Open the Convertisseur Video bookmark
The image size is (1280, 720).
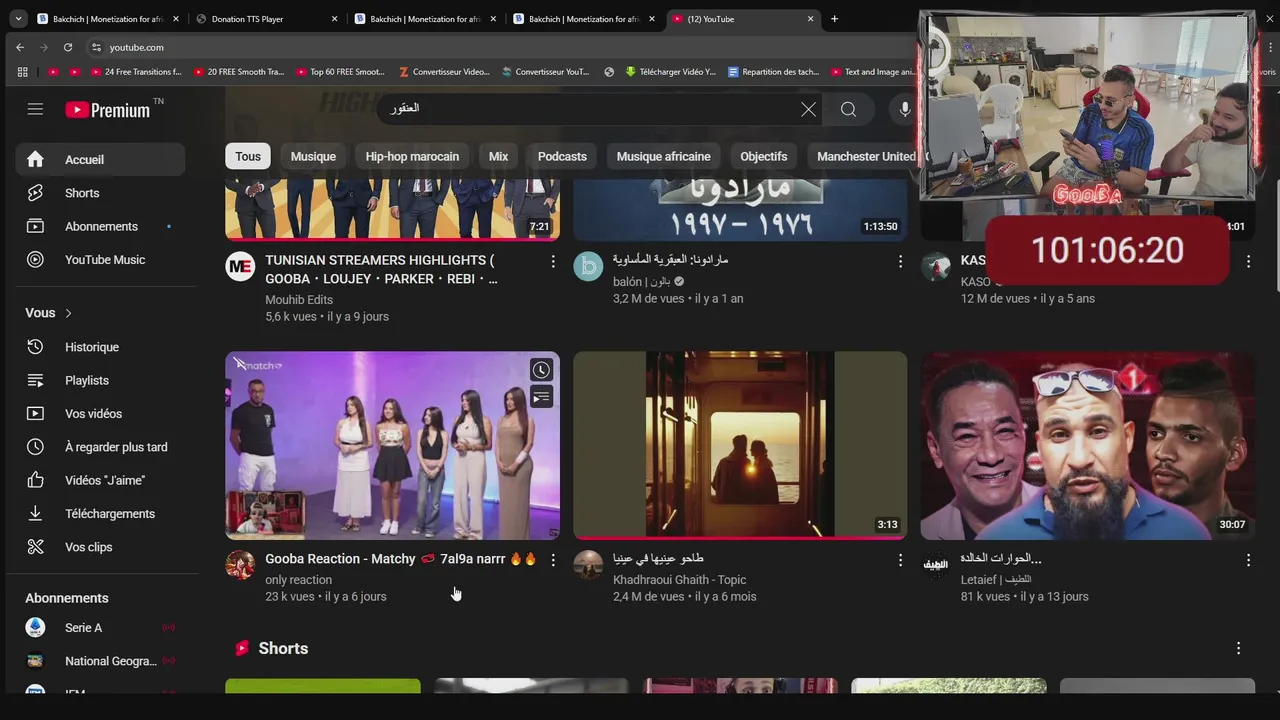coord(444,72)
